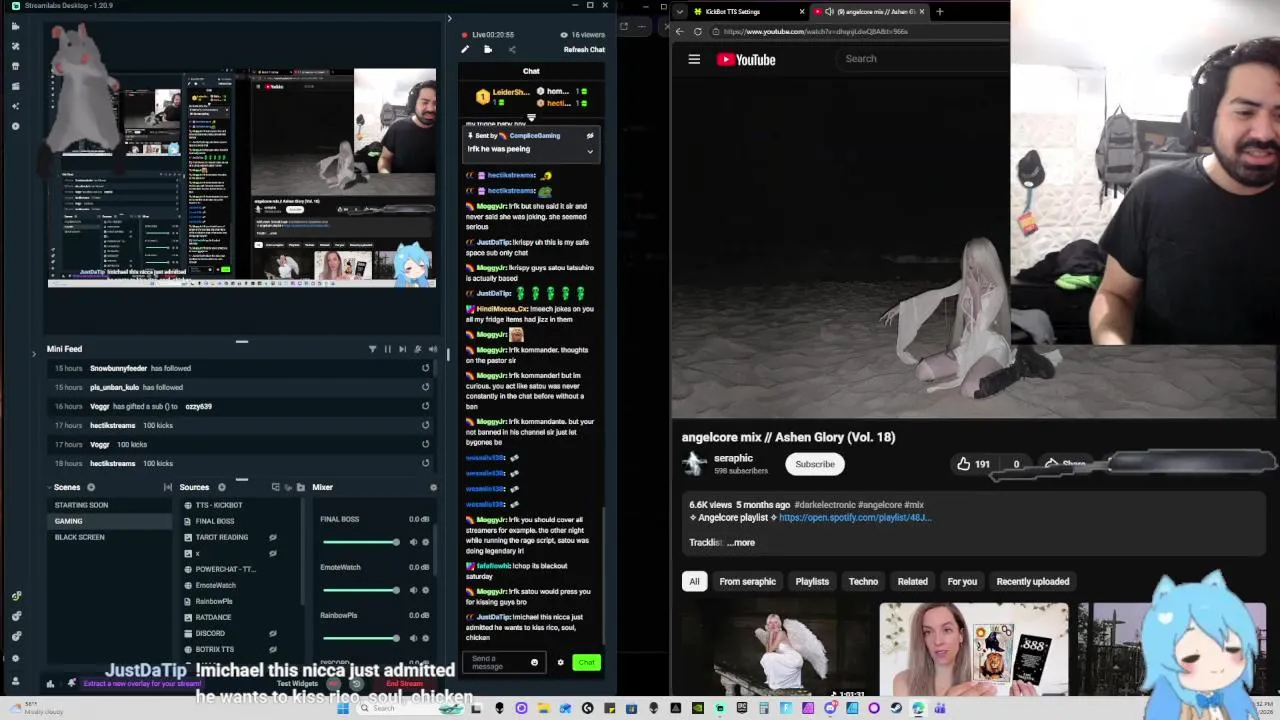Replay the pls_unban_kulo follow alert
The image size is (1280, 720).
[x=425, y=387]
